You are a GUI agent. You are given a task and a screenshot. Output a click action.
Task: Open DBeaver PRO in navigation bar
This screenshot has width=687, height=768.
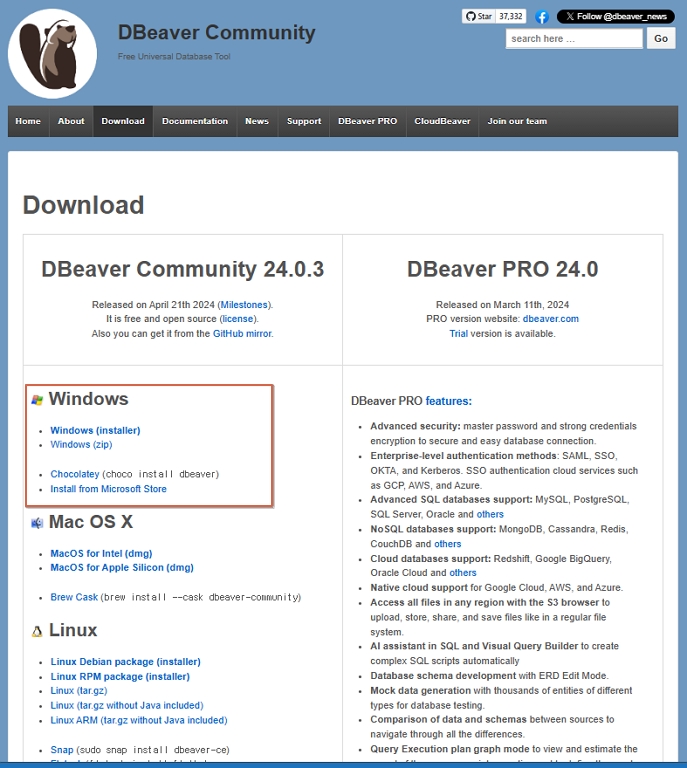368,121
